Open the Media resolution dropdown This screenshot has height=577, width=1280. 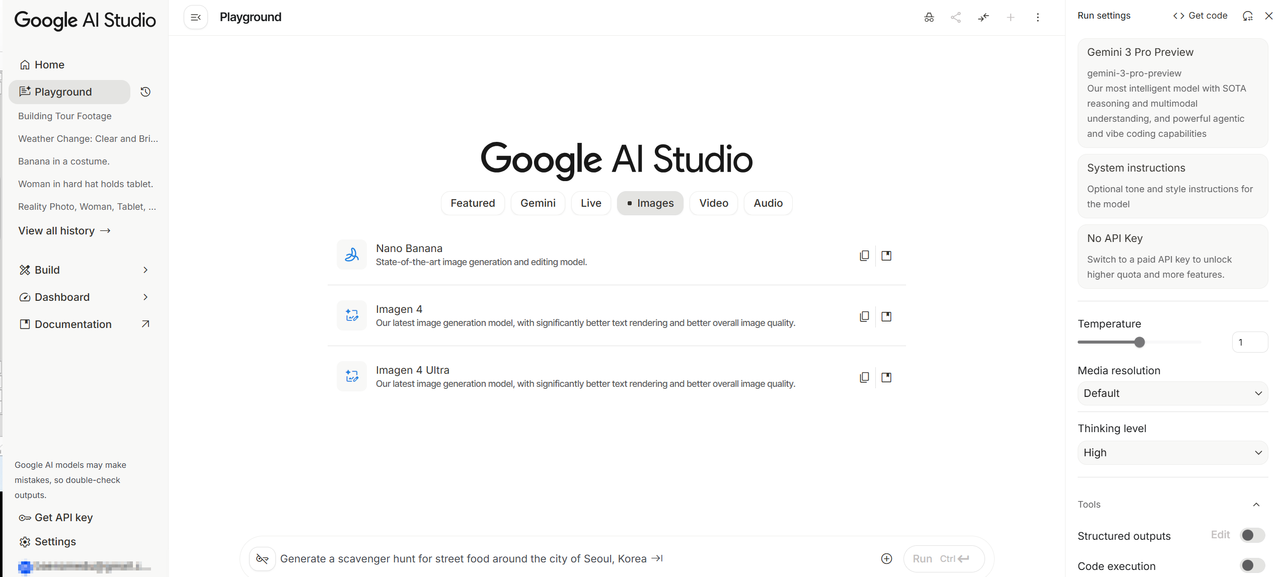(1172, 393)
